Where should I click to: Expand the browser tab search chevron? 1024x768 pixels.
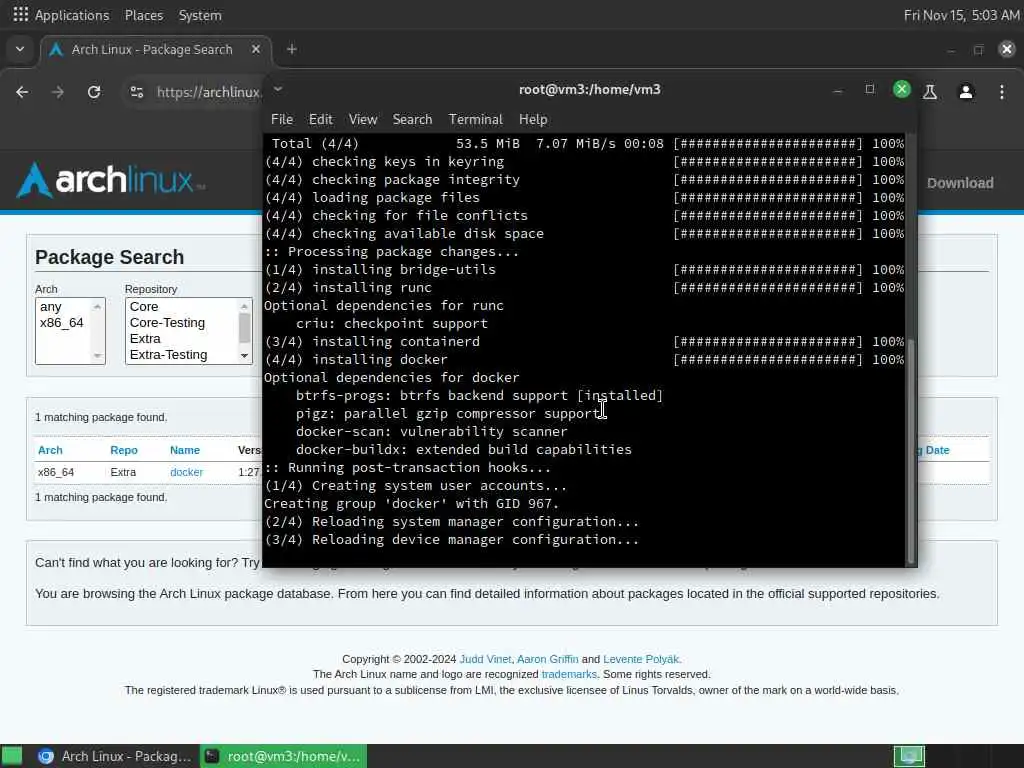click(x=20, y=49)
